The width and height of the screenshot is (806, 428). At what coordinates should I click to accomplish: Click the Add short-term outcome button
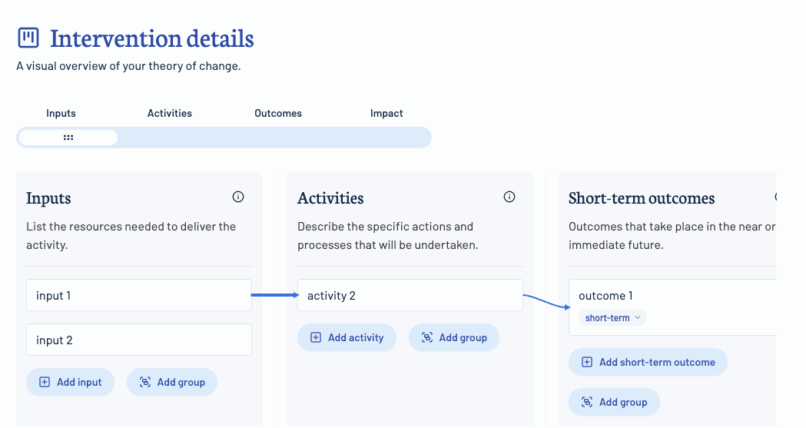[x=648, y=362]
